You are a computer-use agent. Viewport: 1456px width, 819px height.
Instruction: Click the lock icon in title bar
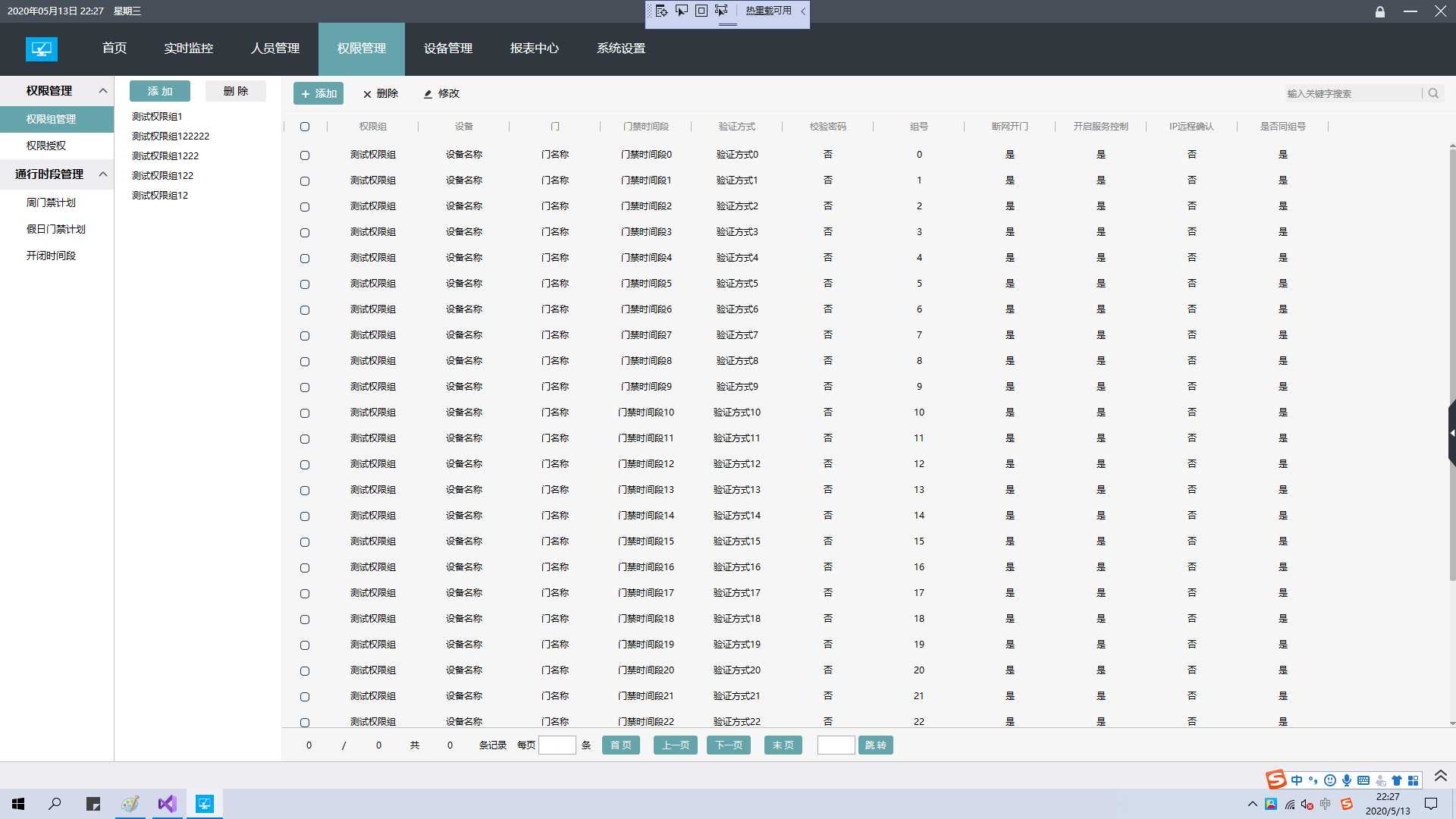point(1380,11)
